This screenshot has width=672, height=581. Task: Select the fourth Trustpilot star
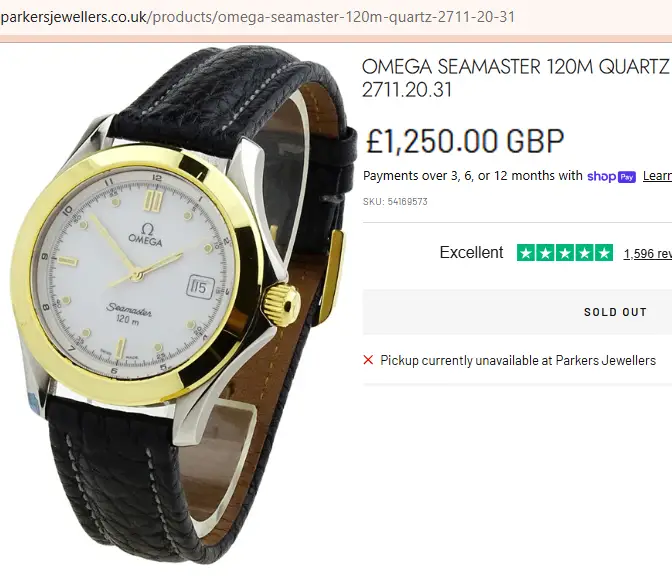point(584,253)
